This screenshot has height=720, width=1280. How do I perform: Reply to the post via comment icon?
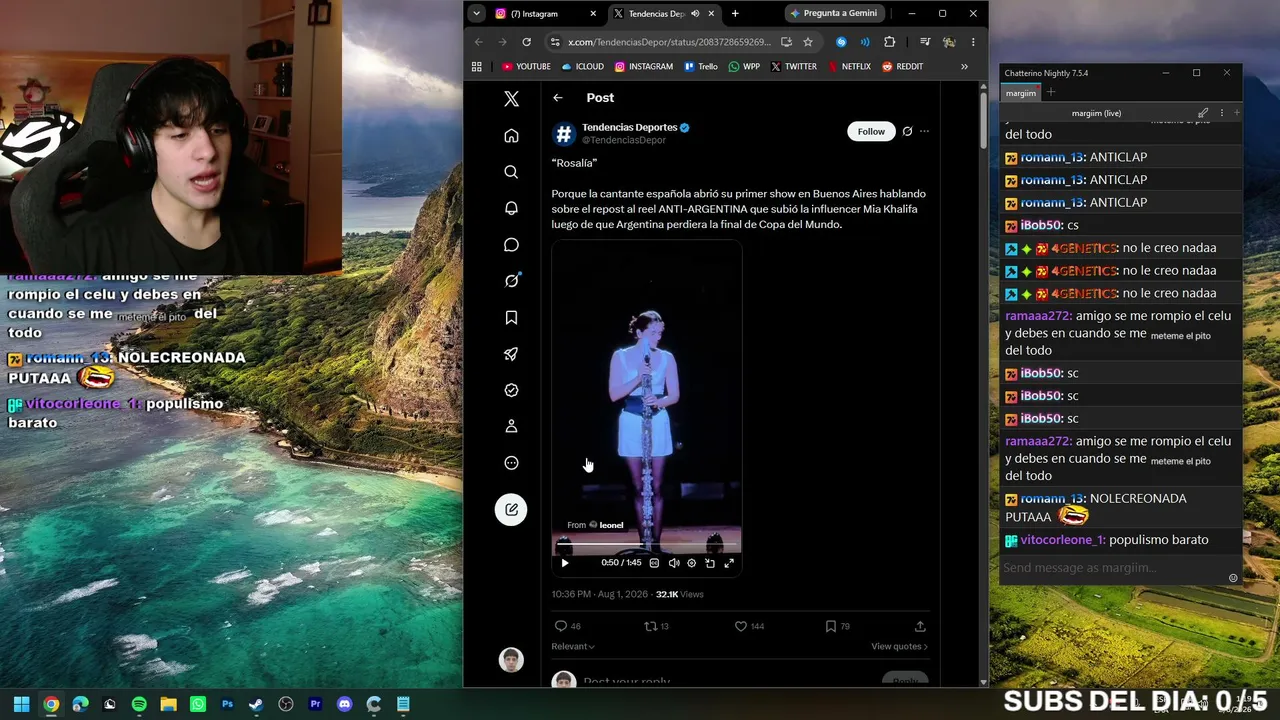click(x=561, y=626)
